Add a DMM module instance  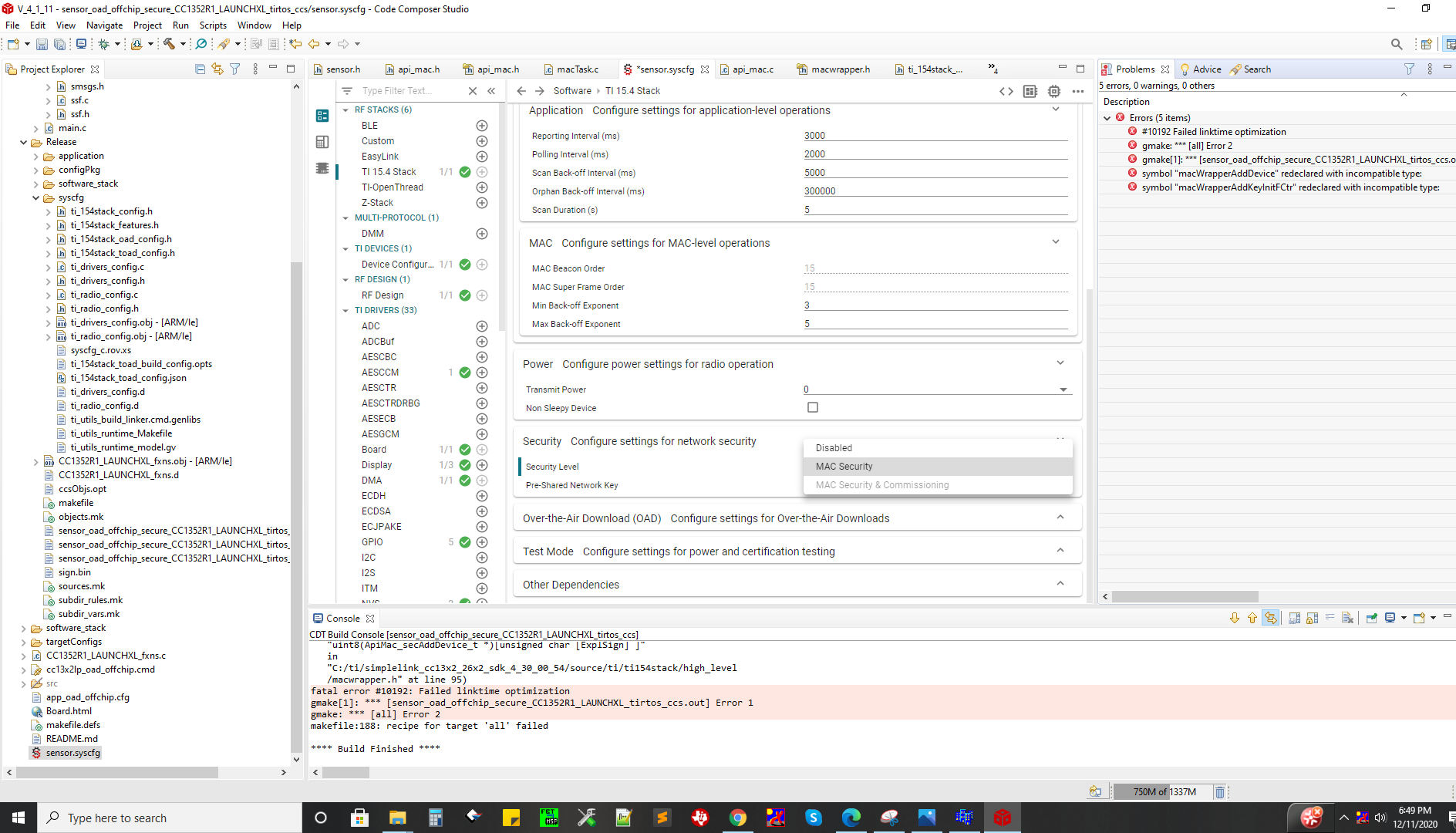point(482,234)
